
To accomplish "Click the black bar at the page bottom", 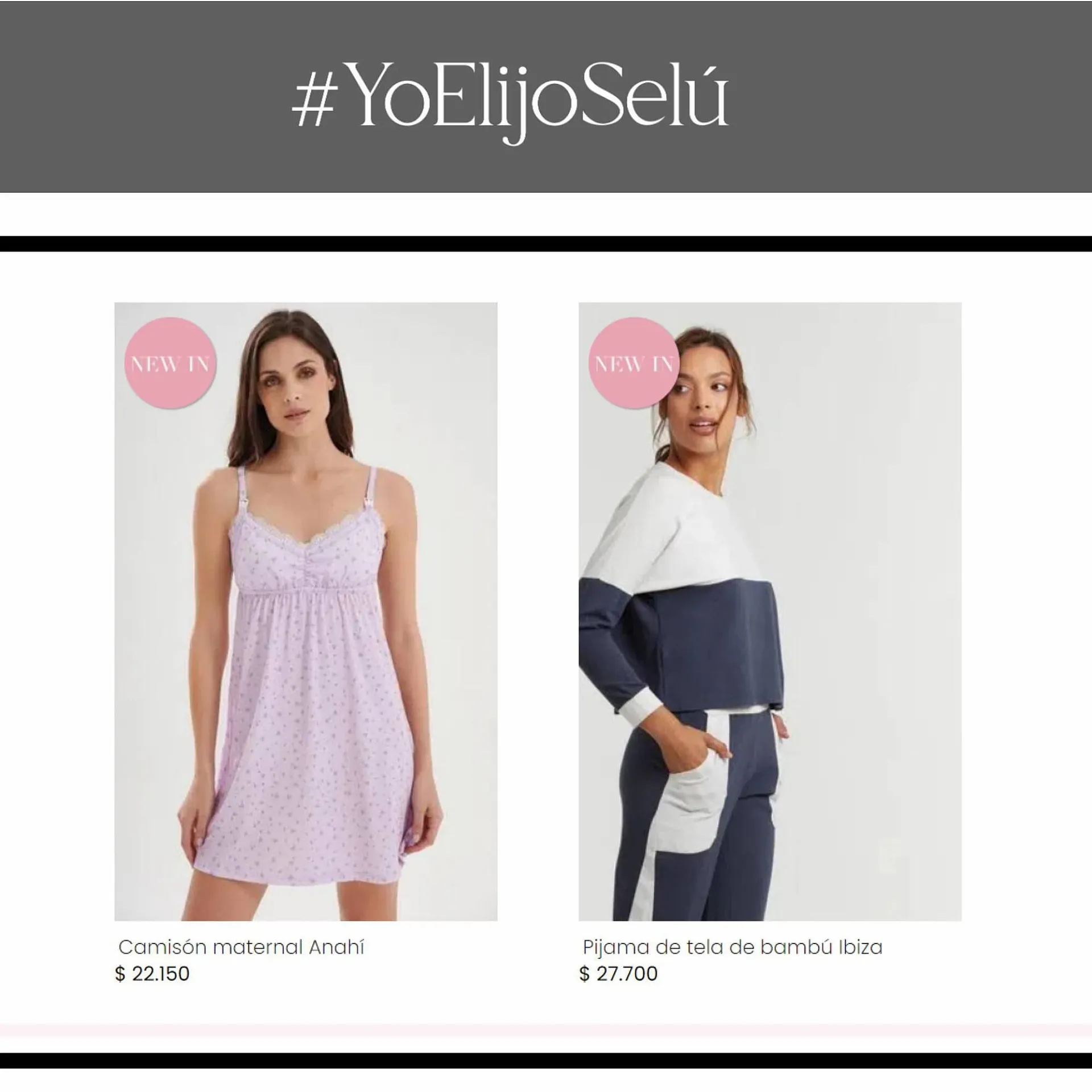I will tap(546, 1061).
